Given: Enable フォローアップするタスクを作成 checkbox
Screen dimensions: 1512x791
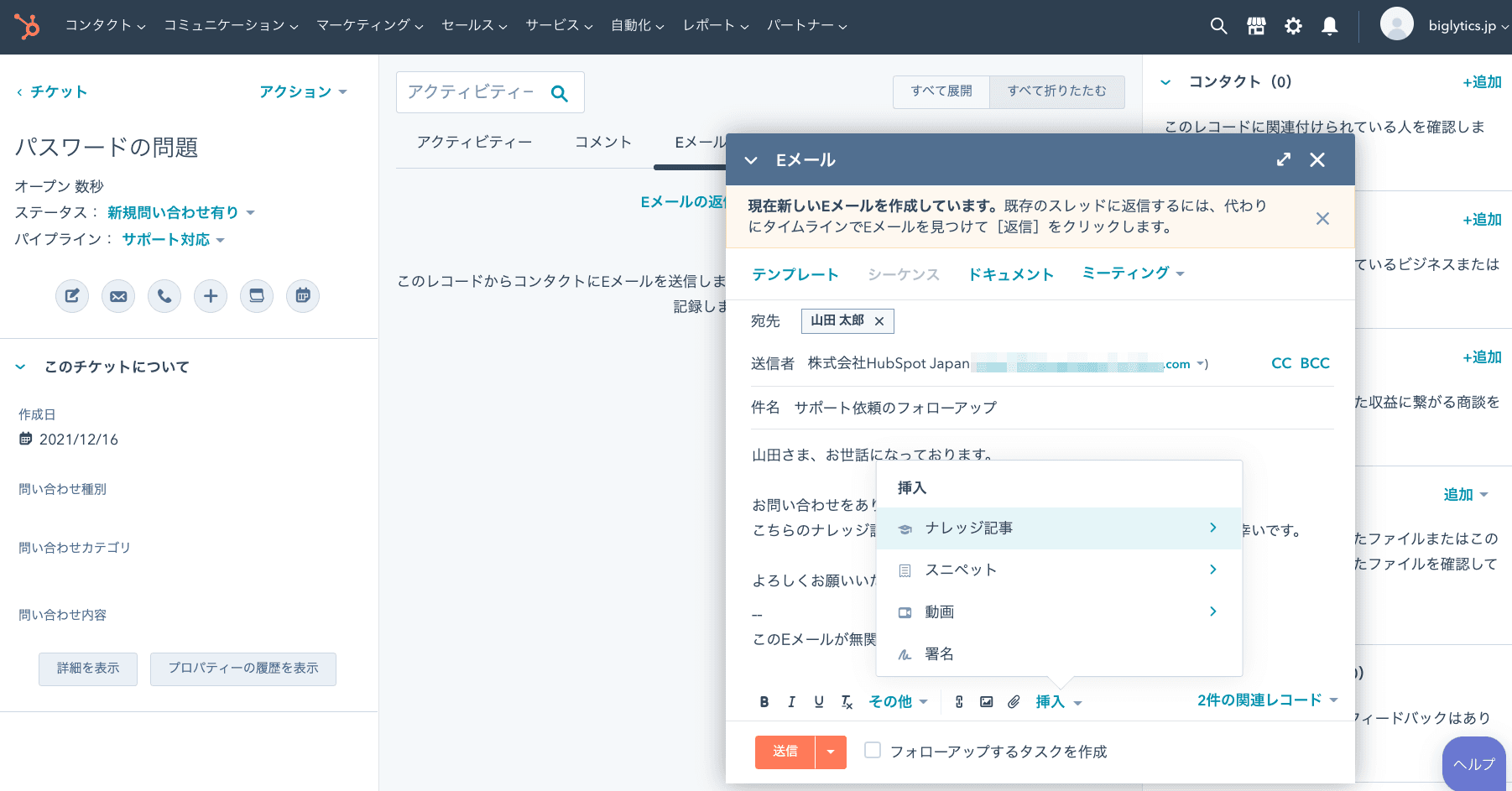Looking at the screenshot, I should pyautogui.click(x=873, y=750).
